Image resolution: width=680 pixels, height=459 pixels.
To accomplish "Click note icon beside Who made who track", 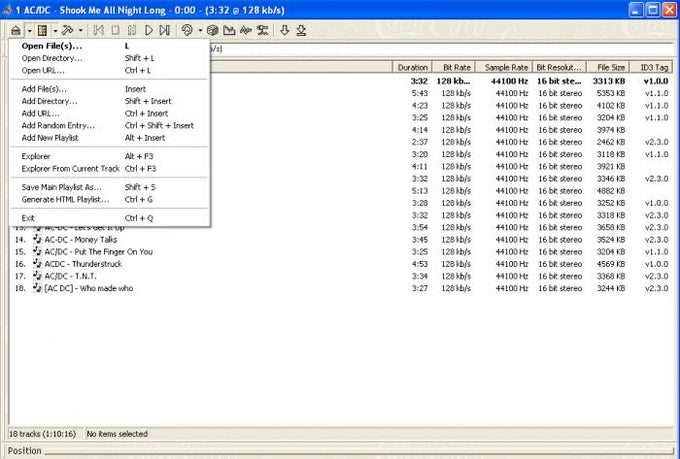I will 37,288.
